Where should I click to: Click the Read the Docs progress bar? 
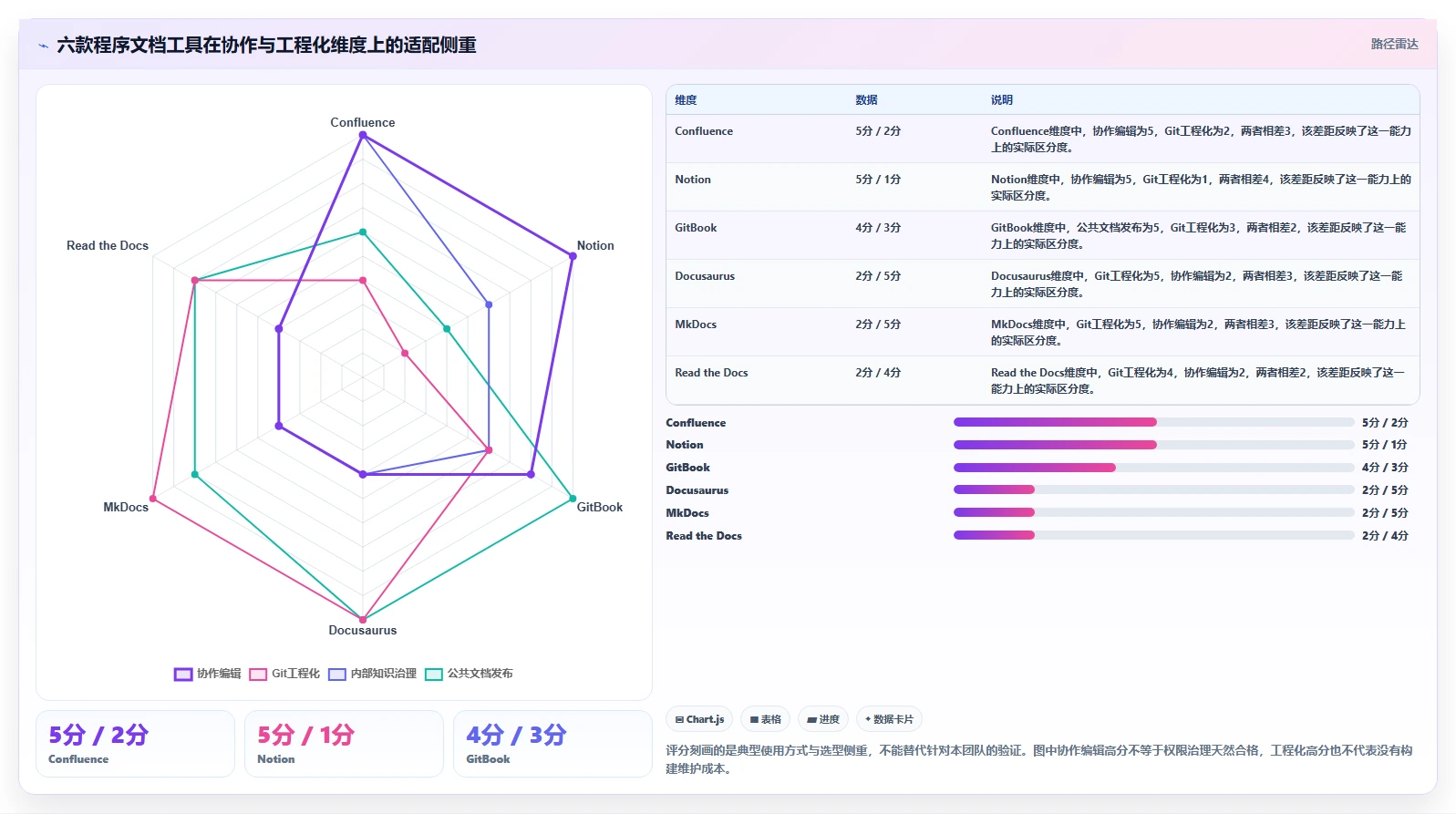[1153, 535]
